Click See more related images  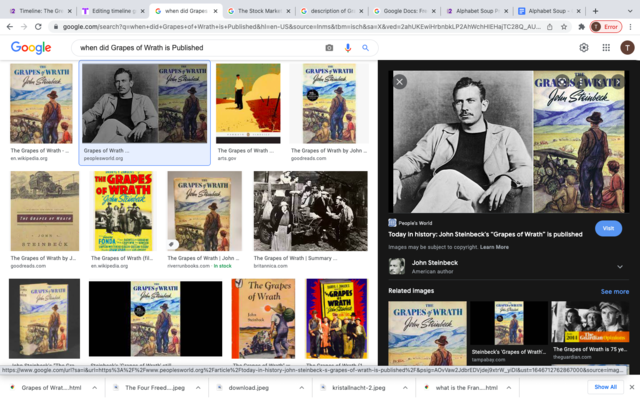[615, 291]
